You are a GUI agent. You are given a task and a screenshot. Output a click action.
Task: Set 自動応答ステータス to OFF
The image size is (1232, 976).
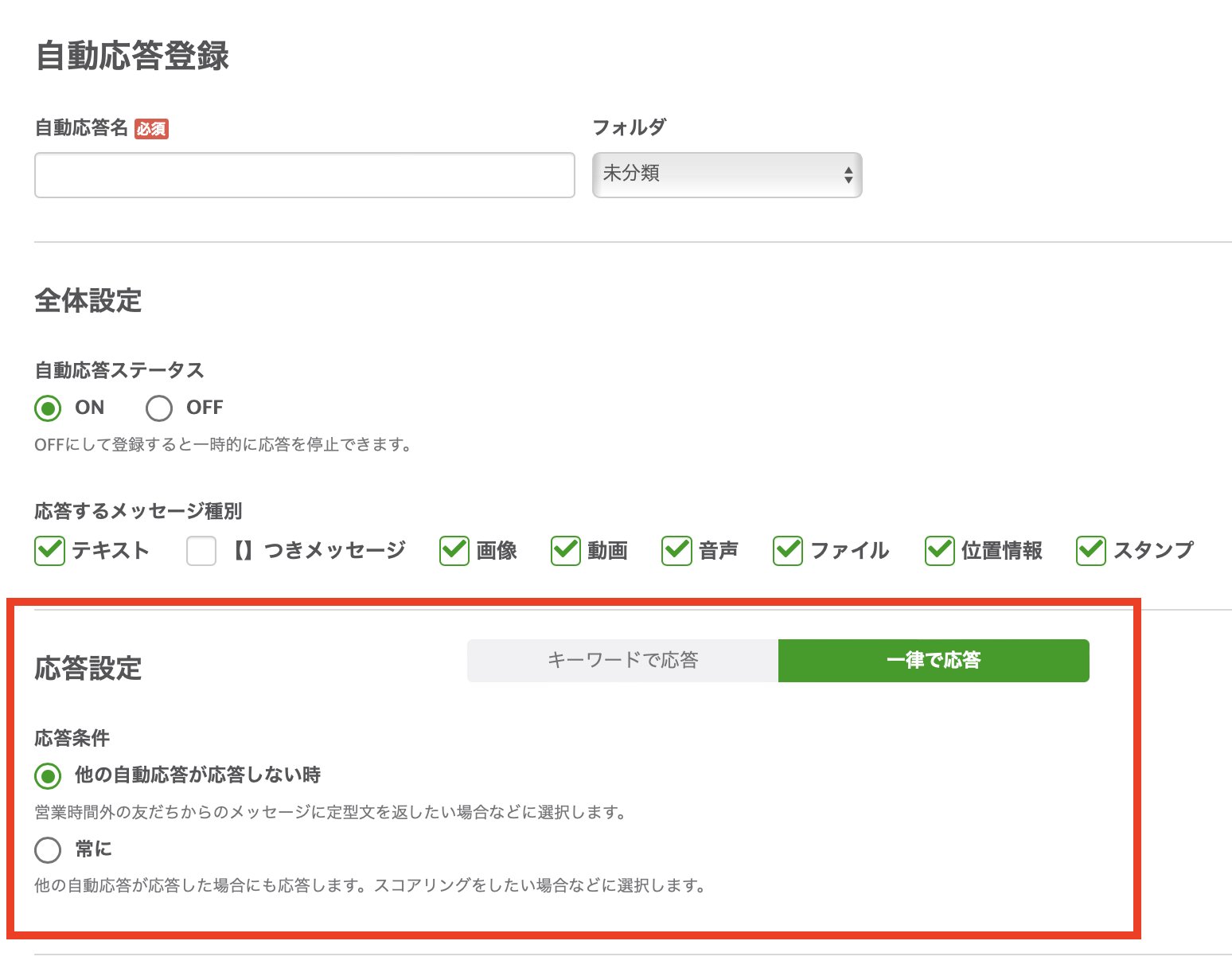pos(159,408)
